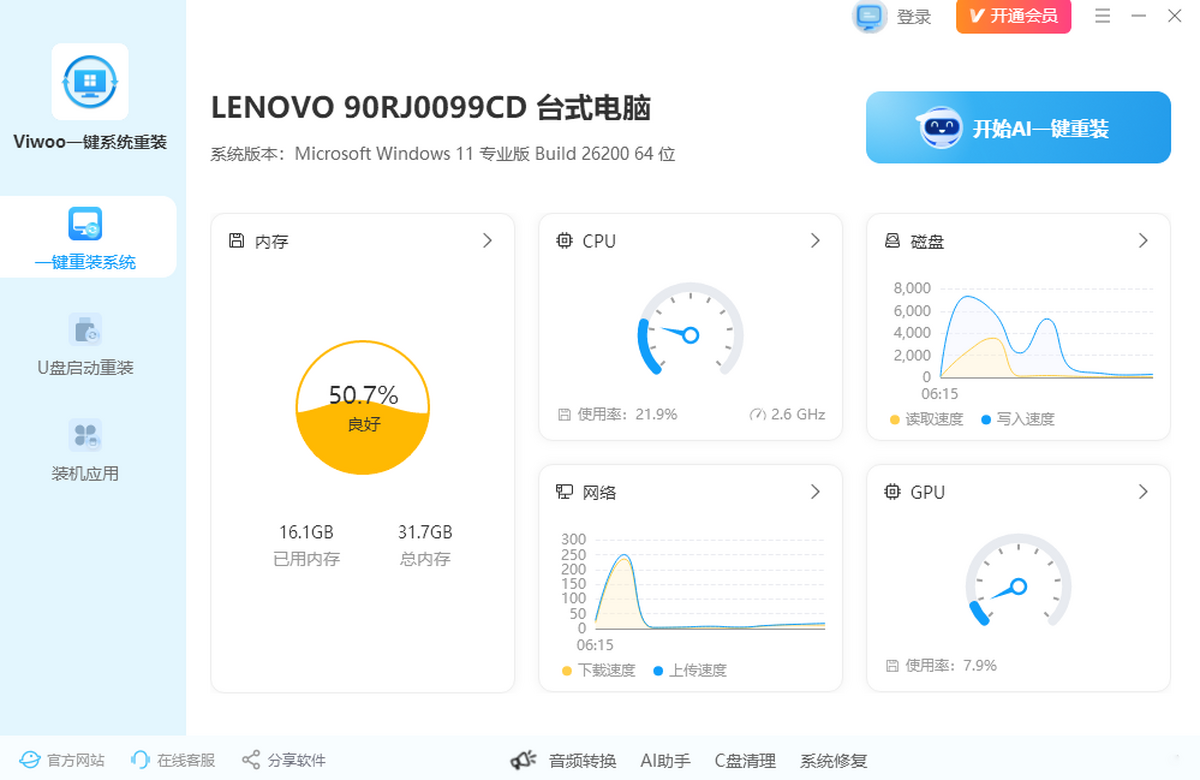Click the 内存 card title
Image resolution: width=1200 pixels, height=780 pixels.
click(272, 241)
